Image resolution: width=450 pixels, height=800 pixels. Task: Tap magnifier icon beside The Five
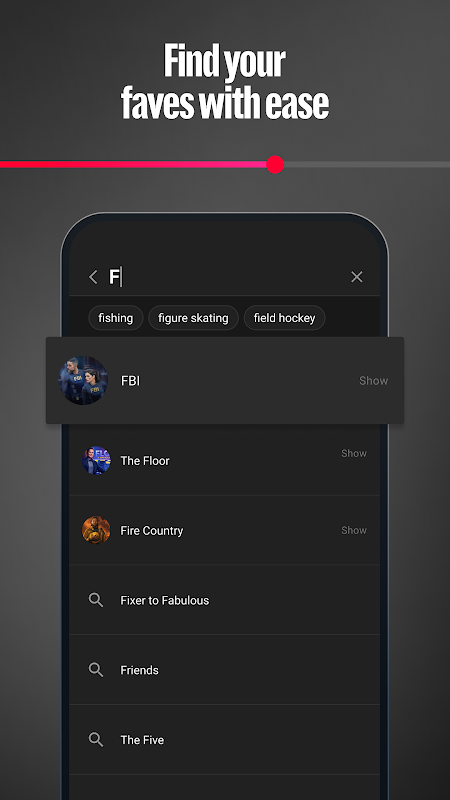point(96,739)
